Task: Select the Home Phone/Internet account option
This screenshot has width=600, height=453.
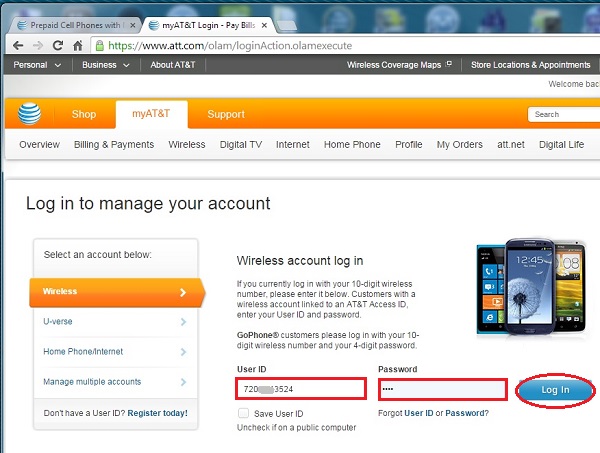Action: pos(115,352)
